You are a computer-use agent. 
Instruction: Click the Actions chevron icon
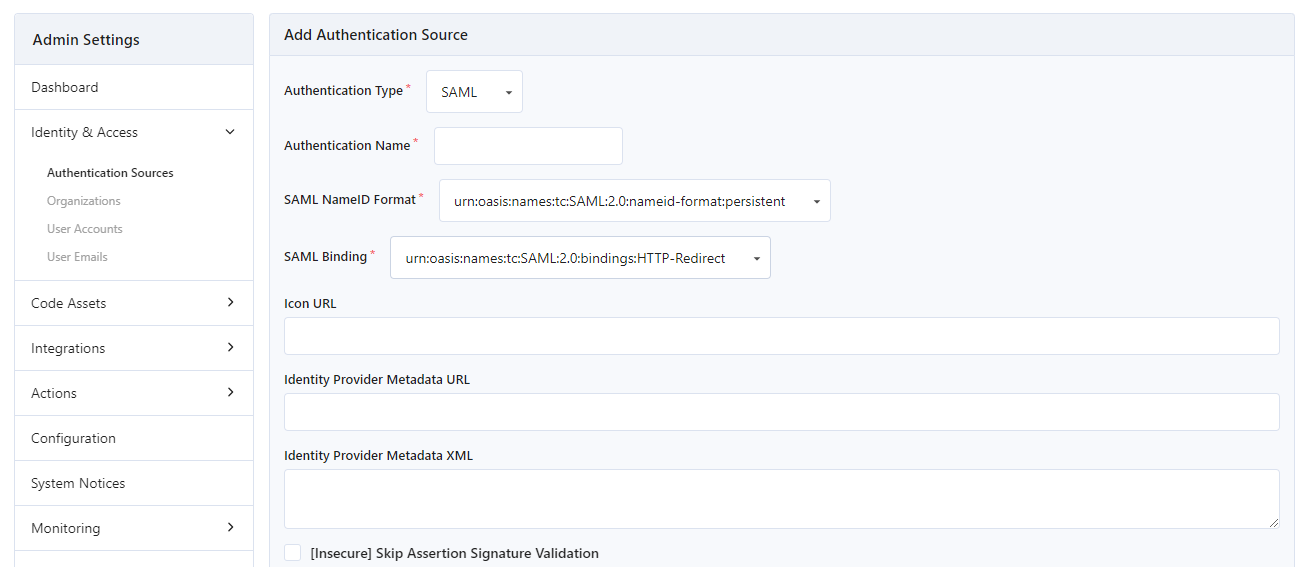point(230,392)
